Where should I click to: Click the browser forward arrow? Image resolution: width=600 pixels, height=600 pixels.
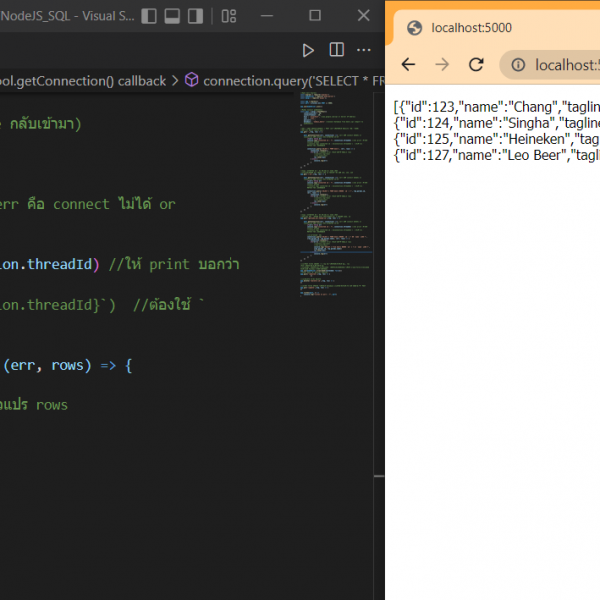click(x=442, y=65)
